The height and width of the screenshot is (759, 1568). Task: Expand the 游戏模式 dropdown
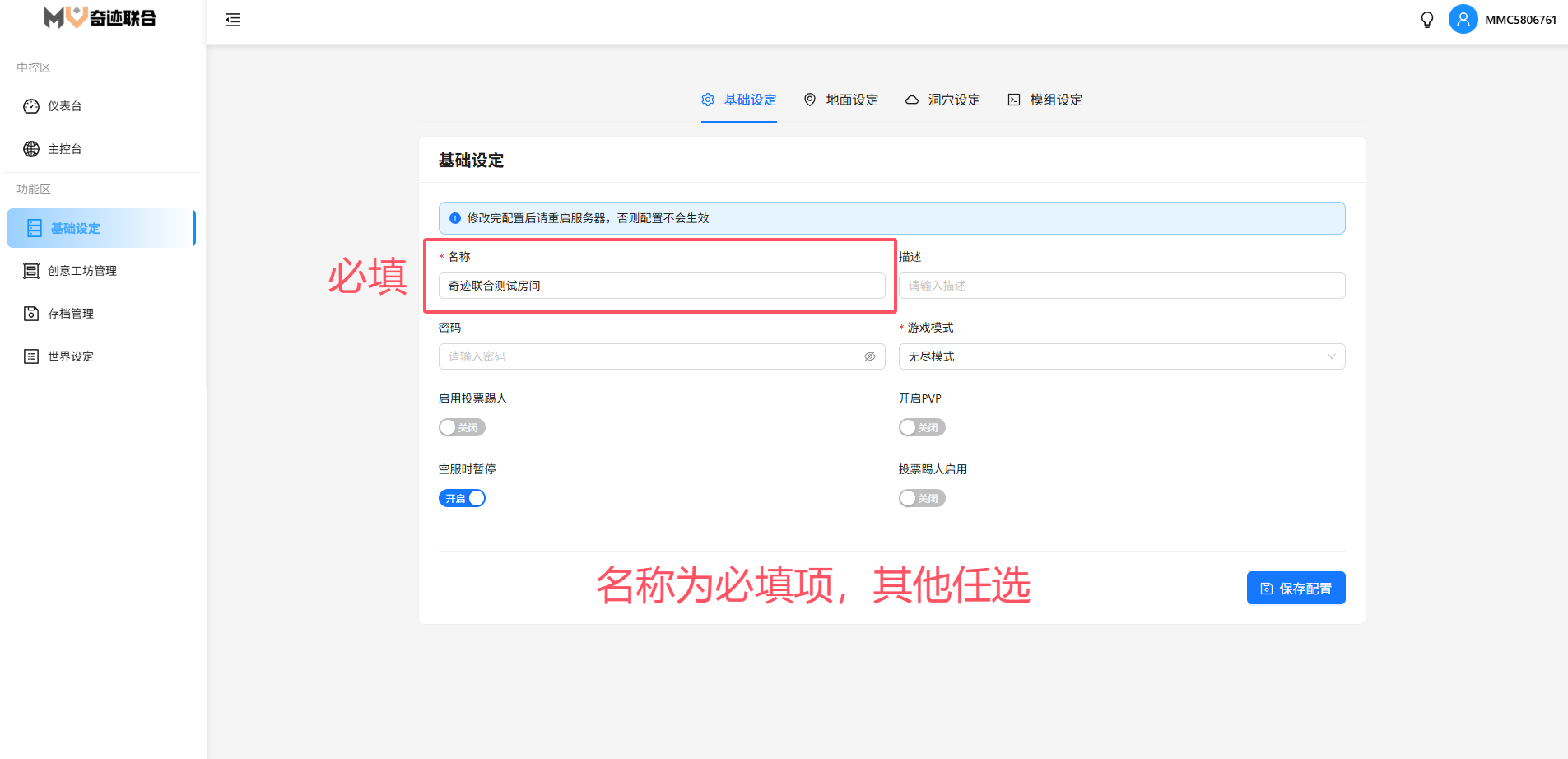tap(1121, 356)
